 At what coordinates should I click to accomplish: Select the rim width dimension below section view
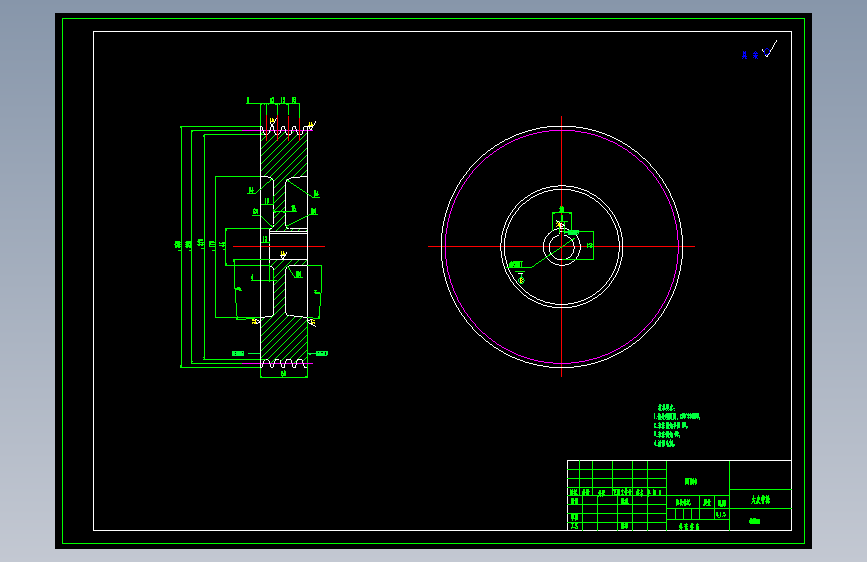click(x=284, y=374)
